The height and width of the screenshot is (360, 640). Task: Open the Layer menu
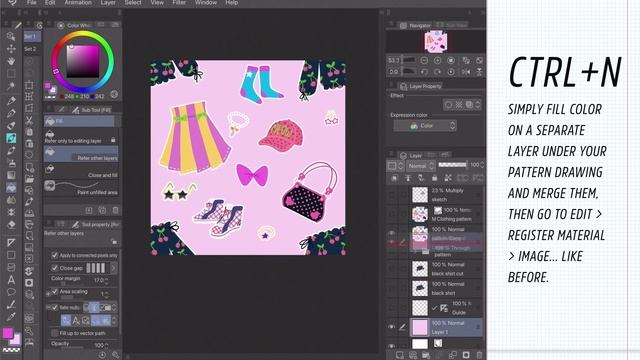click(108, 2)
